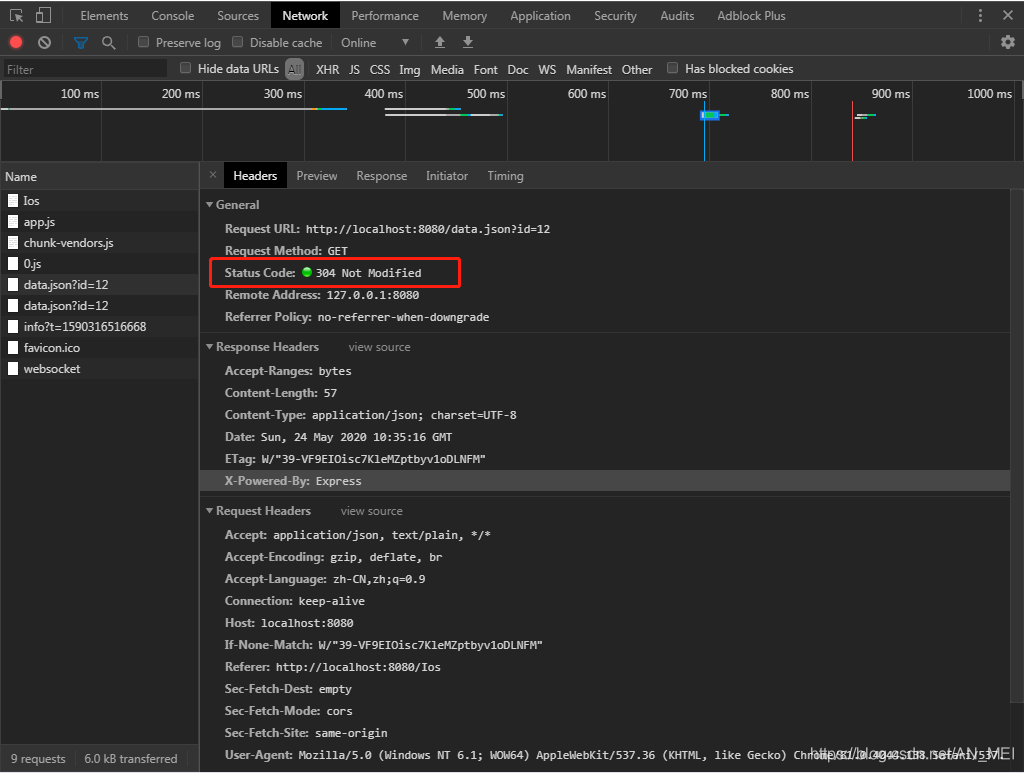Image resolution: width=1024 pixels, height=773 pixels.
Task: Check Has blocked cookies checkbox
Action: 672,68
